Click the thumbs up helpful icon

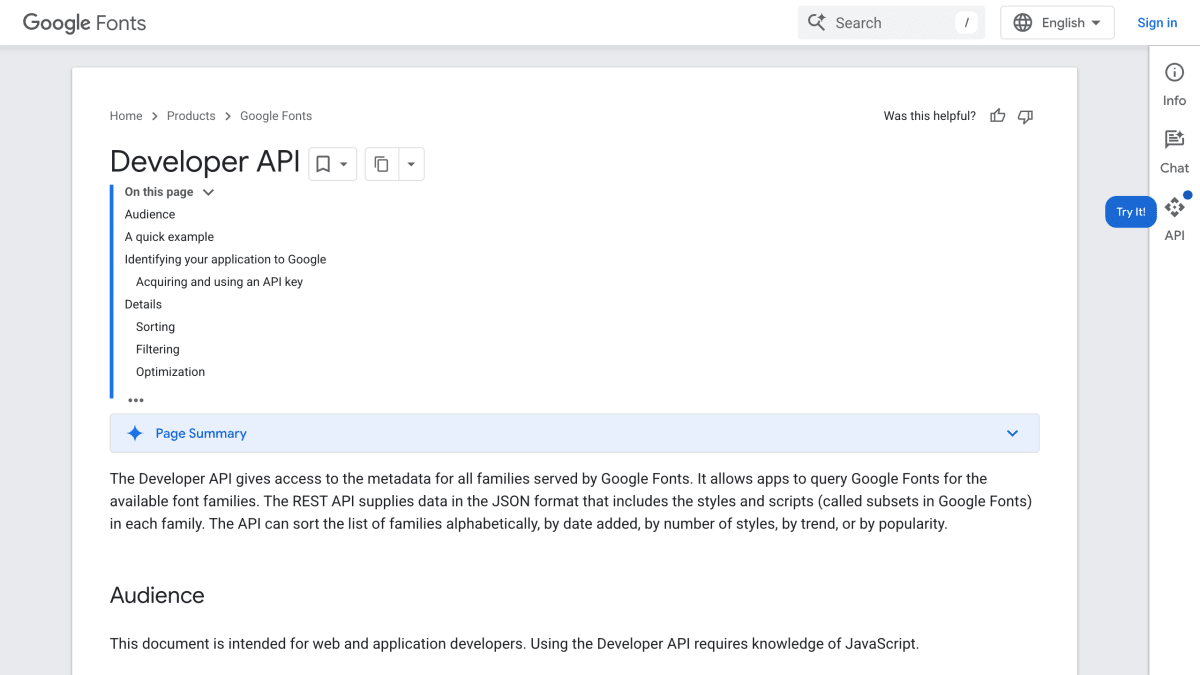coord(997,116)
